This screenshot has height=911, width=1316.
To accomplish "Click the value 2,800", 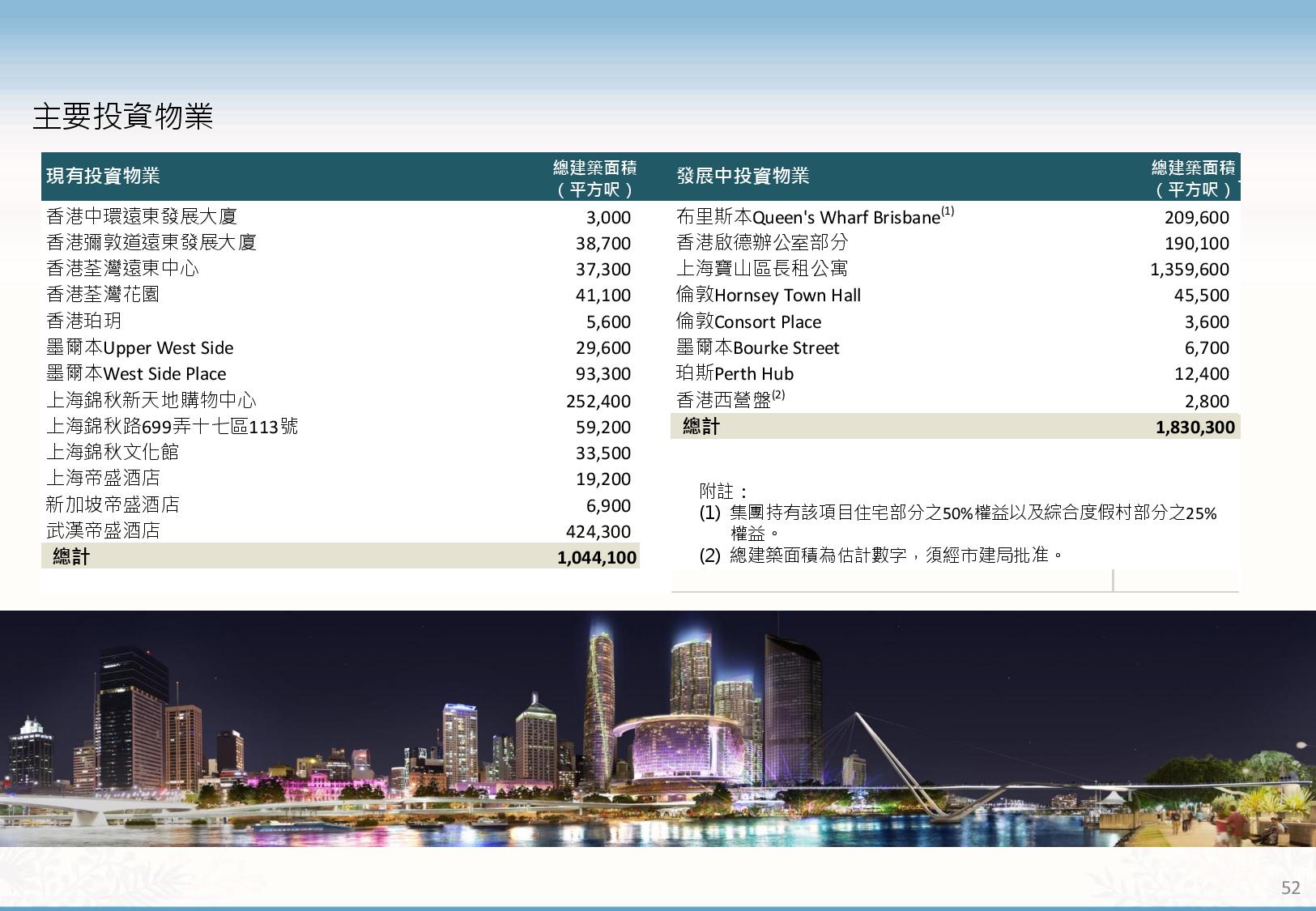I will 1207,401.
